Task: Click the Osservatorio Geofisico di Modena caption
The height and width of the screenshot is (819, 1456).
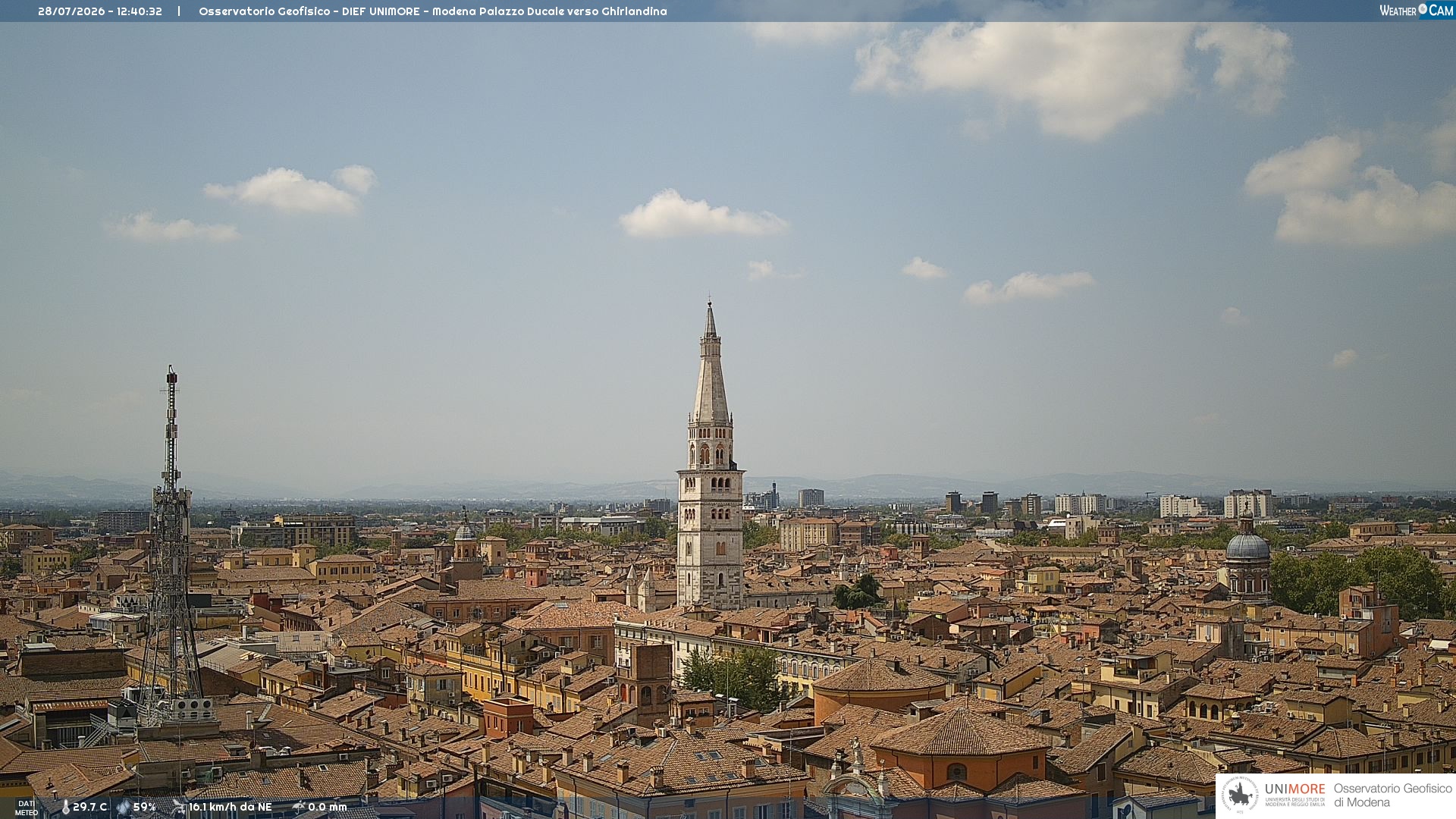Action: coord(1393,795)
